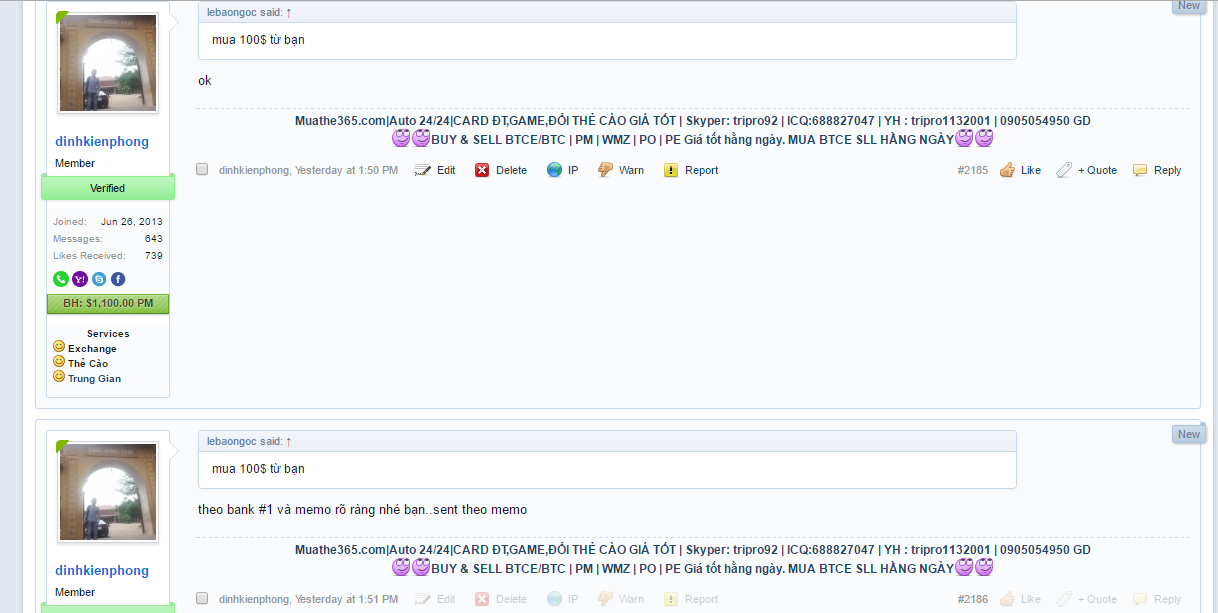Click the Joined date Jun 26, 2013
Screen dimensions: 1218x613
[132, 222]
